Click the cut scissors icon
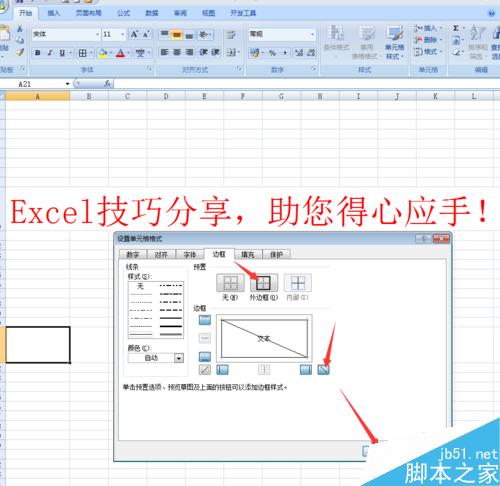 (x=20, y=29)
